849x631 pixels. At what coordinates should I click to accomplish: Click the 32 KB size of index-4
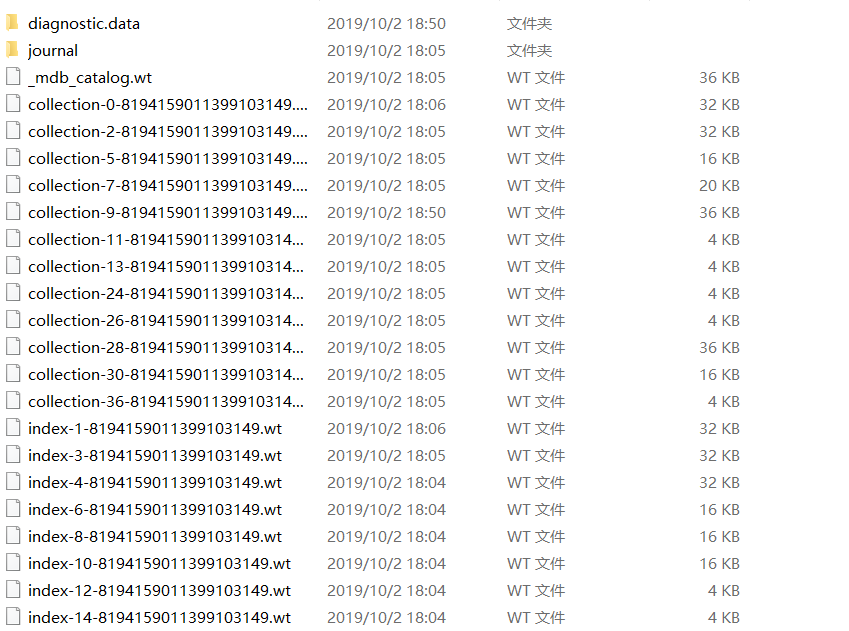(x=720, y=483)
